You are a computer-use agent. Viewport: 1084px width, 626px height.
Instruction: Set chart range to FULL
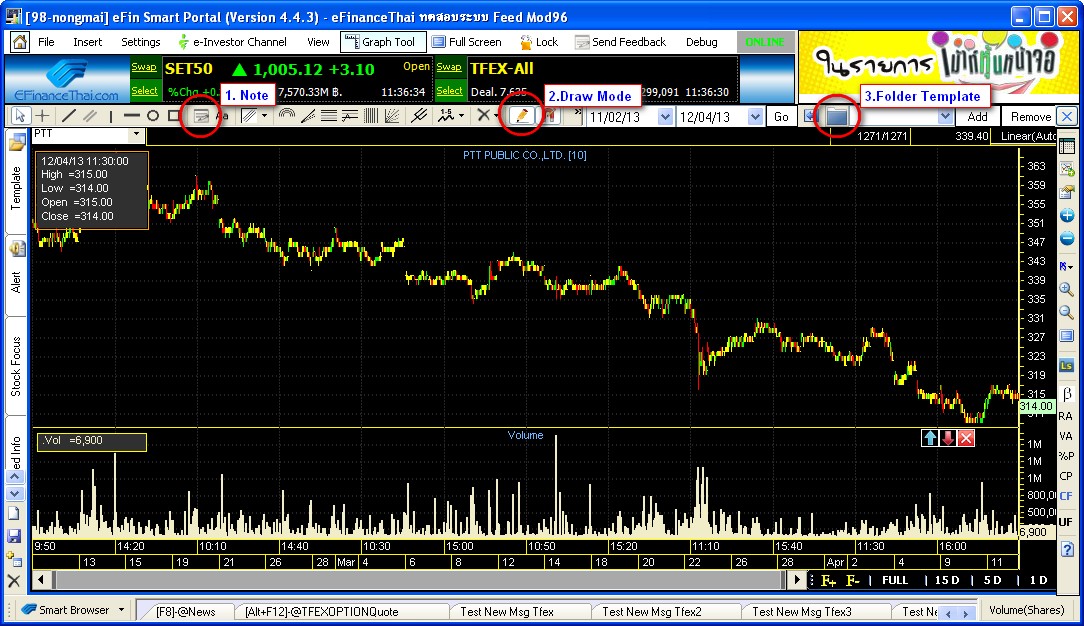pos(895,580)
